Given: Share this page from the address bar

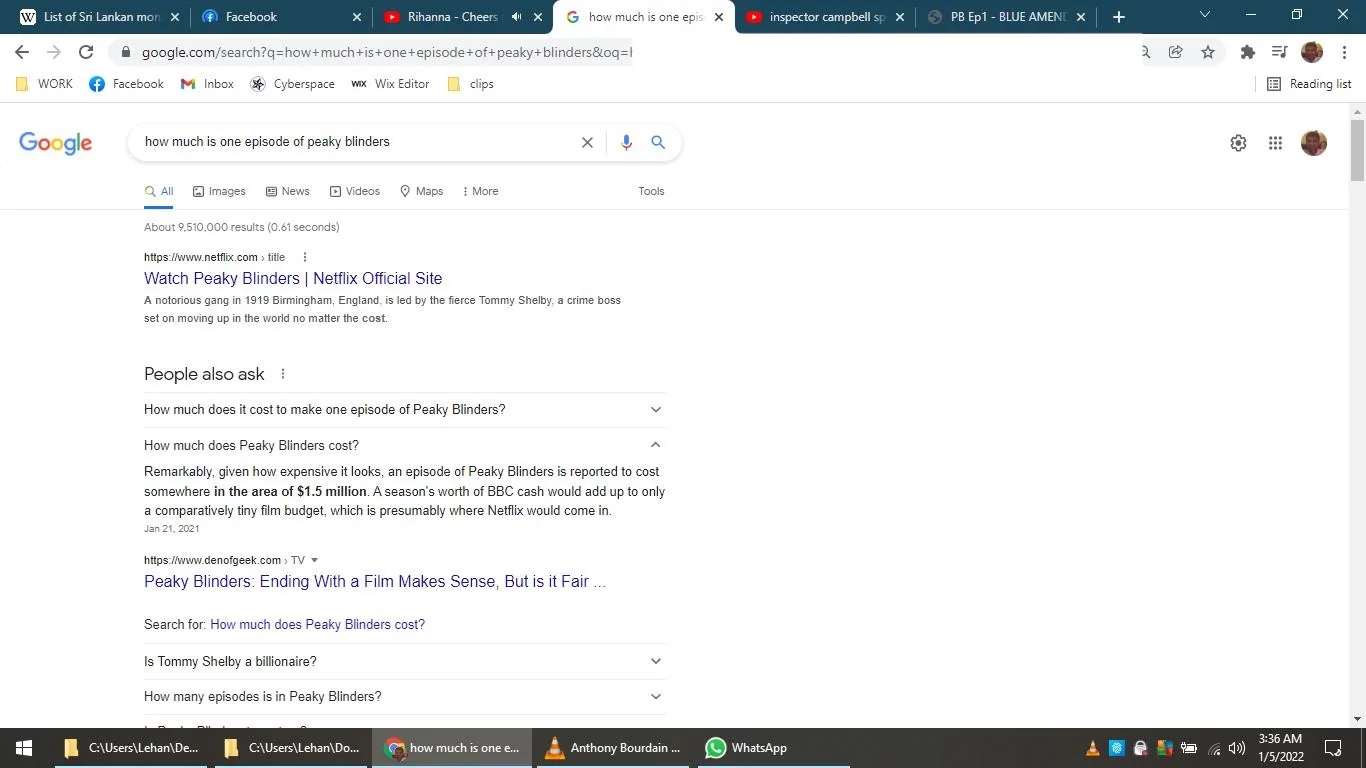Looking at the screenshot, I should click(x=1176, y=52).
